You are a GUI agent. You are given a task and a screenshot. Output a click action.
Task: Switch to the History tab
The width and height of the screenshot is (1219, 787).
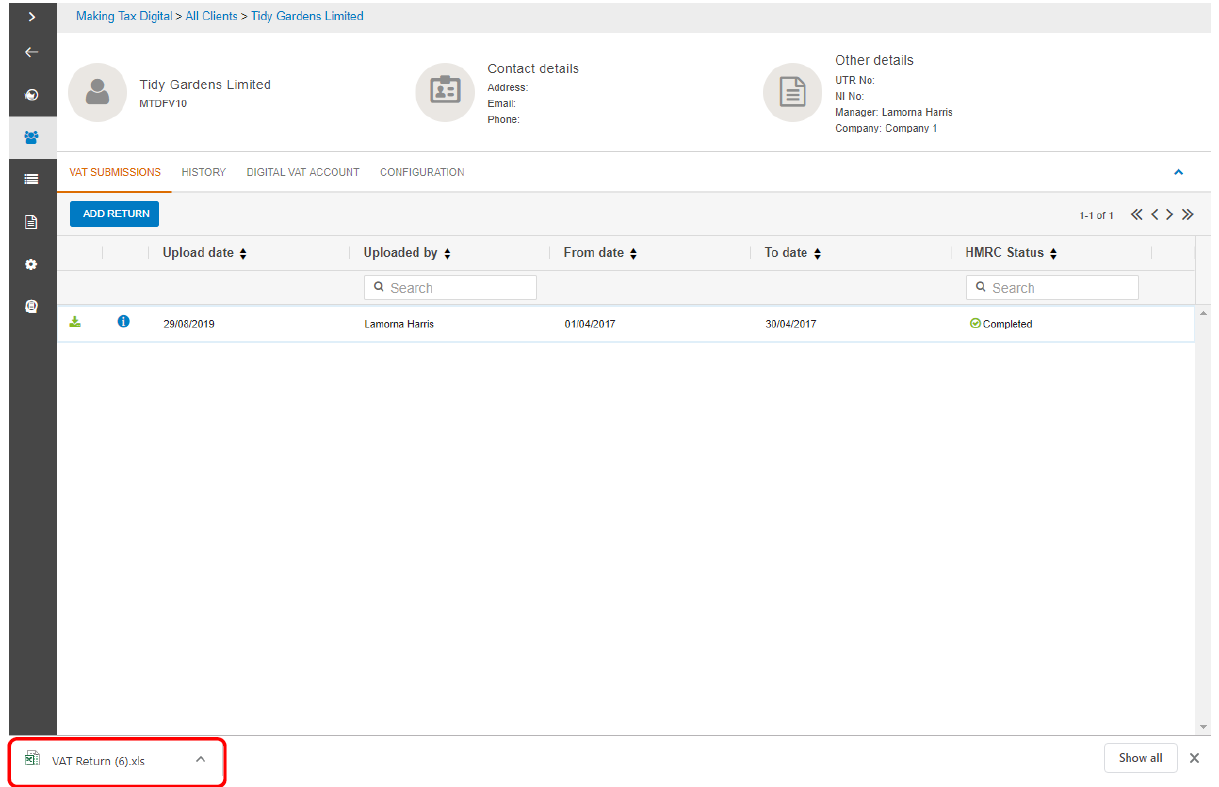(204, 172)
